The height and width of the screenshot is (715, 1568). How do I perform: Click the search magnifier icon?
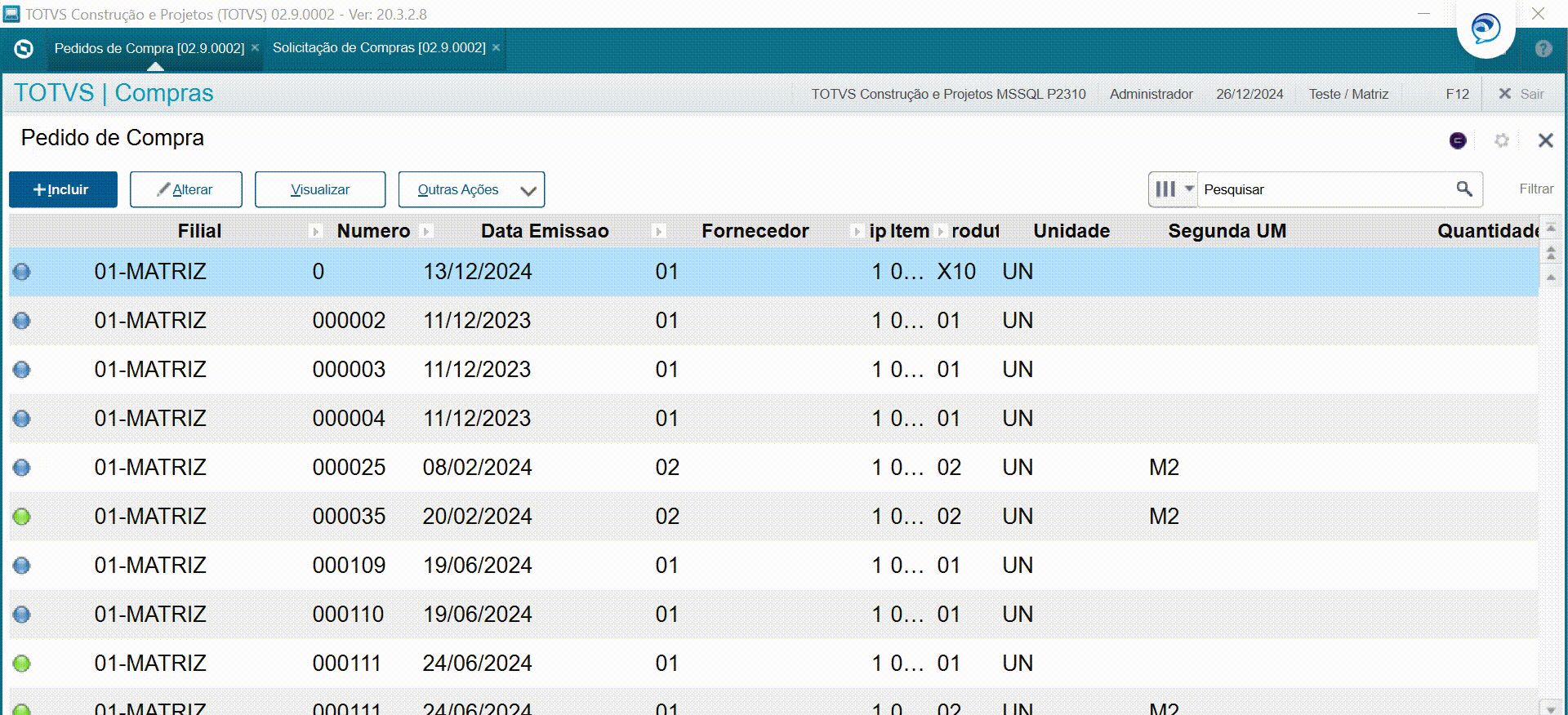(x=1464, y=189)
